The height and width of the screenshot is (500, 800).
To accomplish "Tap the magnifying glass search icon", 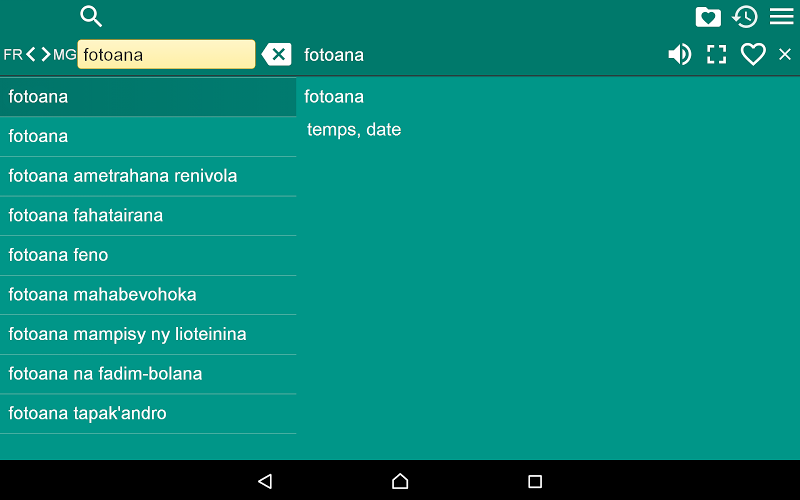I will [x=91, y=16].
